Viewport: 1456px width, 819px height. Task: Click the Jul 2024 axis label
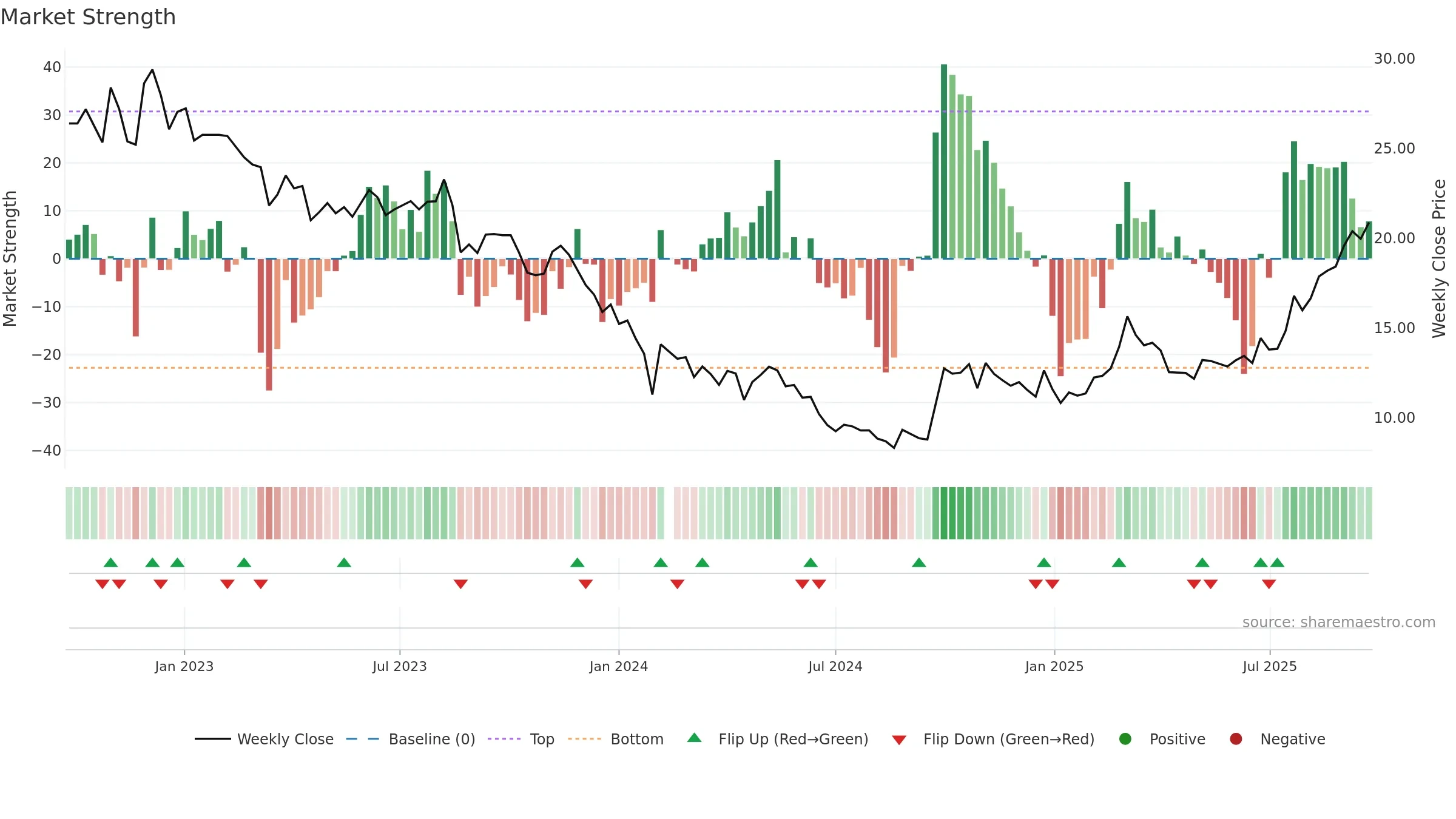(835, 667)
